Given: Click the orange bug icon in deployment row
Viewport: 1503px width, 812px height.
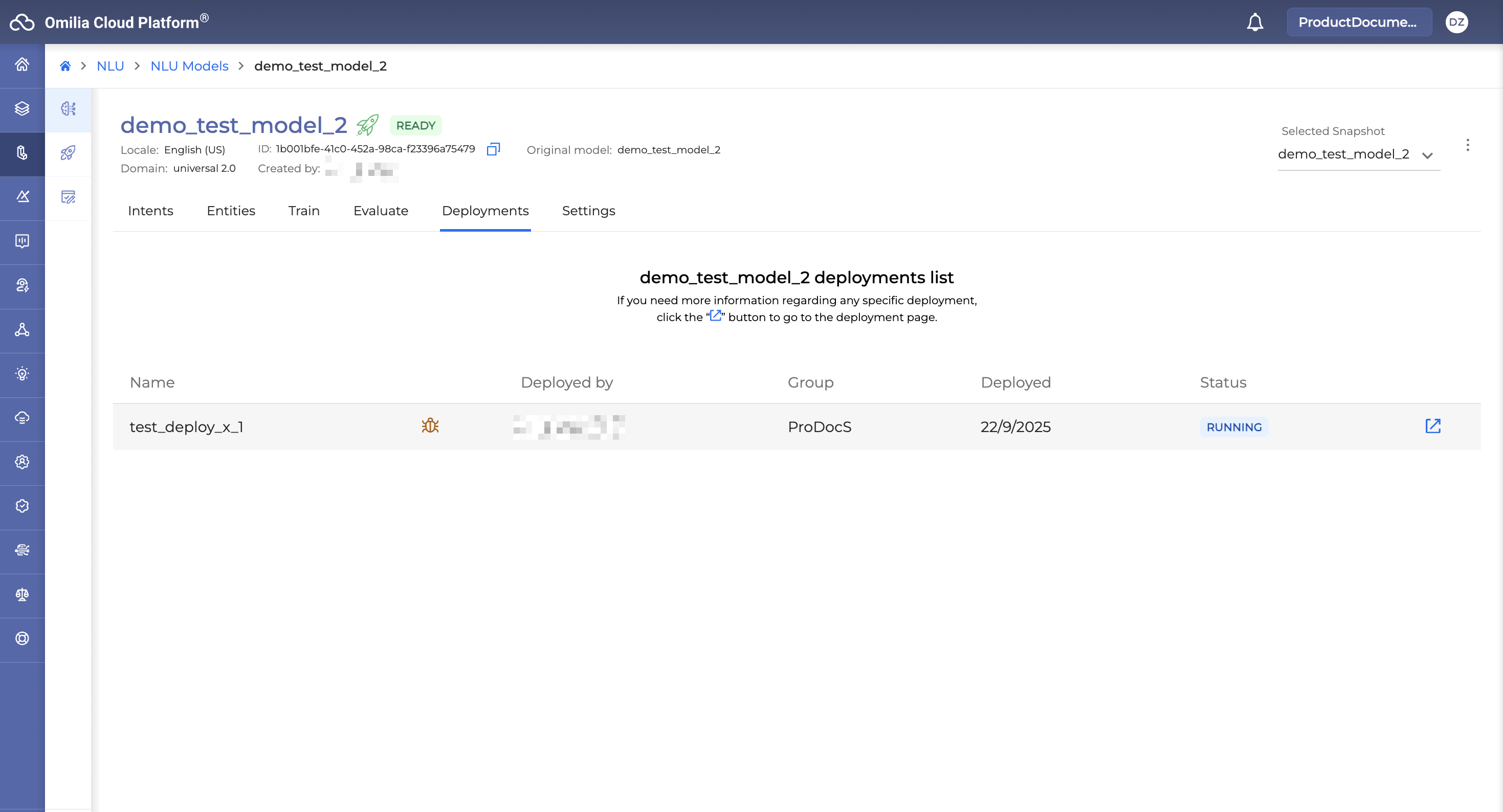Looking at the screenshot, I should pyautogui.click(x=430, y=426).
